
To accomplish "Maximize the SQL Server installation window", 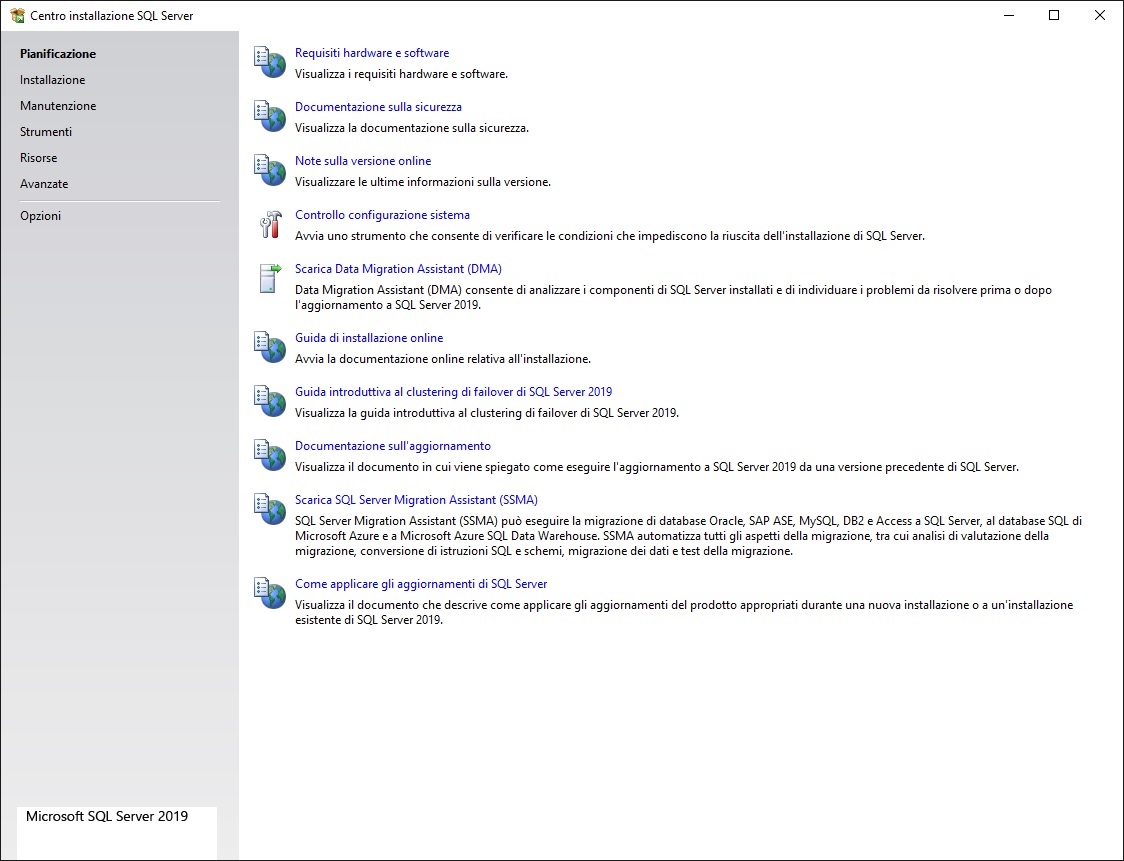I will coord(1054,15).
